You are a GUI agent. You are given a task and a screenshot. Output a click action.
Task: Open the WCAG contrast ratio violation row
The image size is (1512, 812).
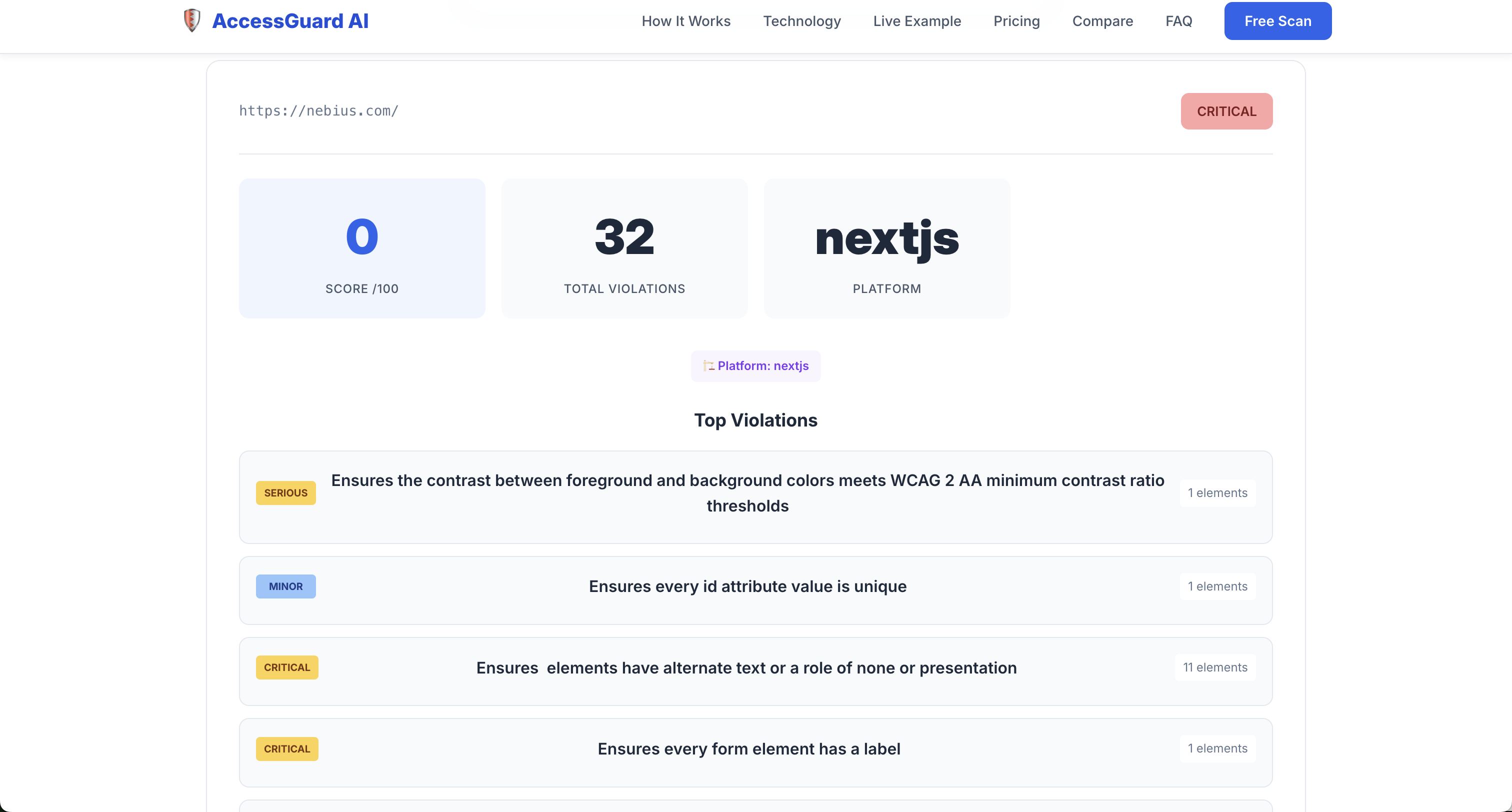(x=756, y=496)
